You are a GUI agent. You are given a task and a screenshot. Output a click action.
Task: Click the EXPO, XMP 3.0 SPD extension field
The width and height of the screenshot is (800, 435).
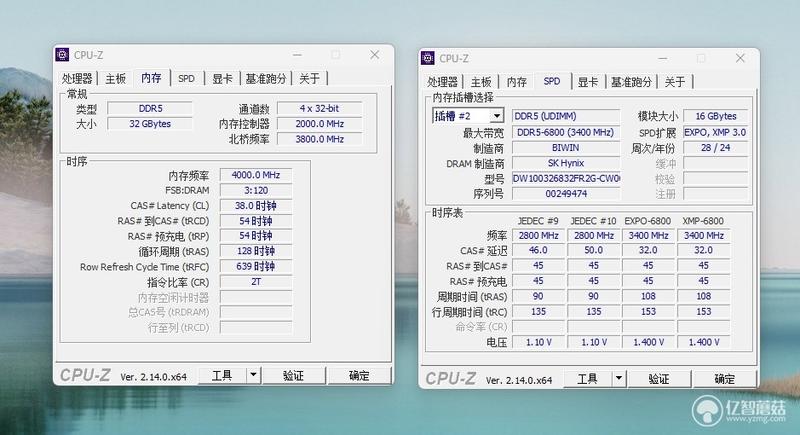click(x=715, y=132)
